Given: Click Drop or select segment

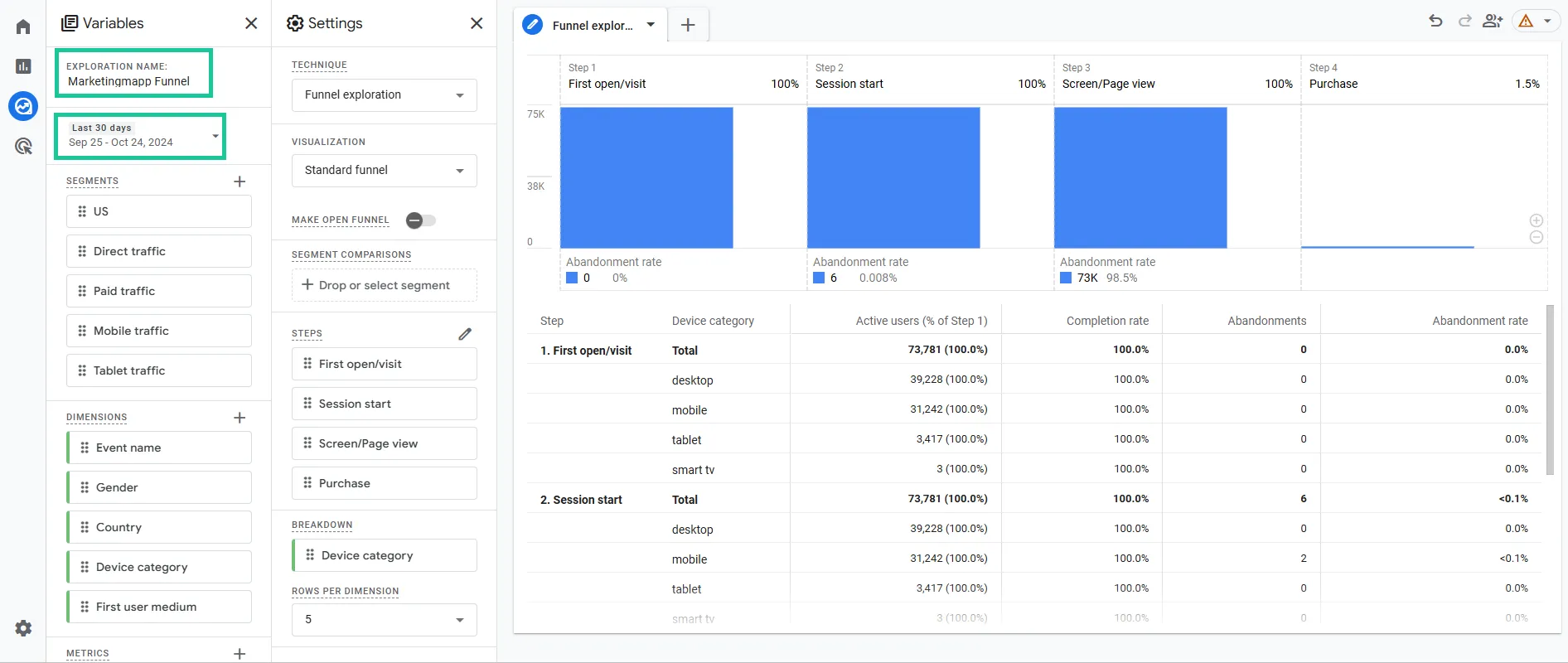Looking at the screenshot, I should point(385,285).
